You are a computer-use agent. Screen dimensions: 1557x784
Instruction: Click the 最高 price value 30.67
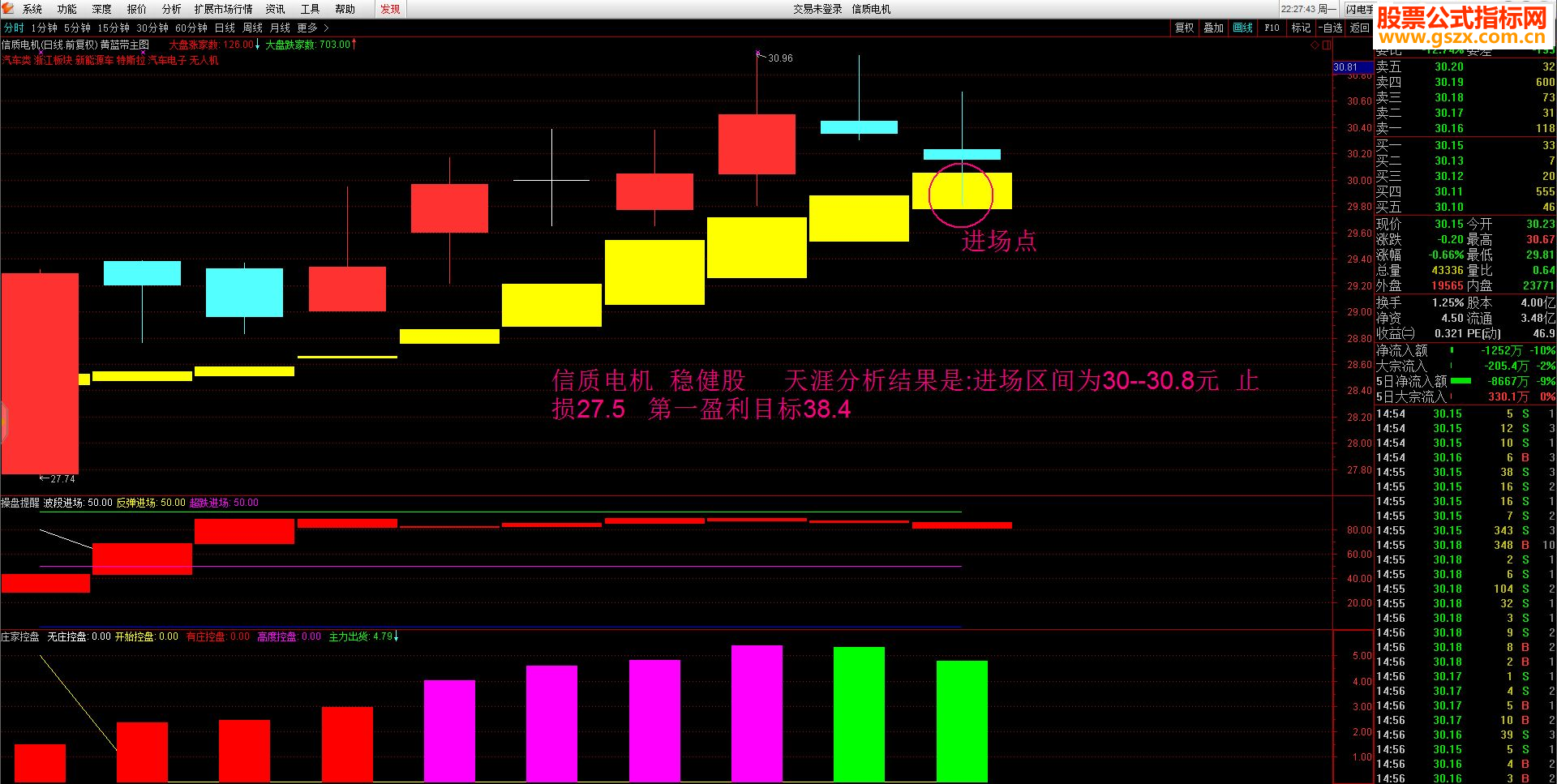pos(1540,239)
